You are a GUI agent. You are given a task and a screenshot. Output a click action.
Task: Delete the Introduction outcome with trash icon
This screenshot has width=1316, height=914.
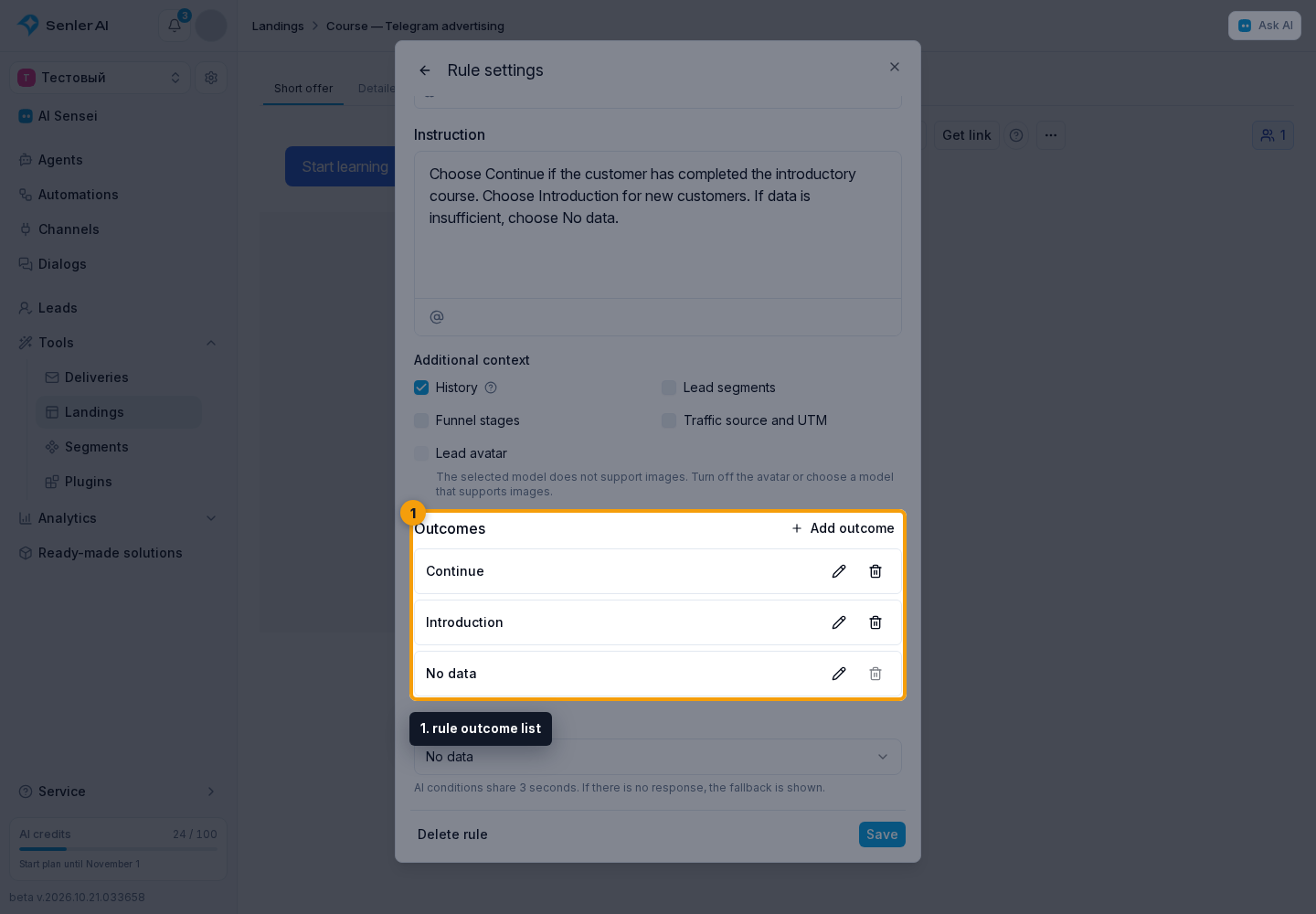point(876,622)
